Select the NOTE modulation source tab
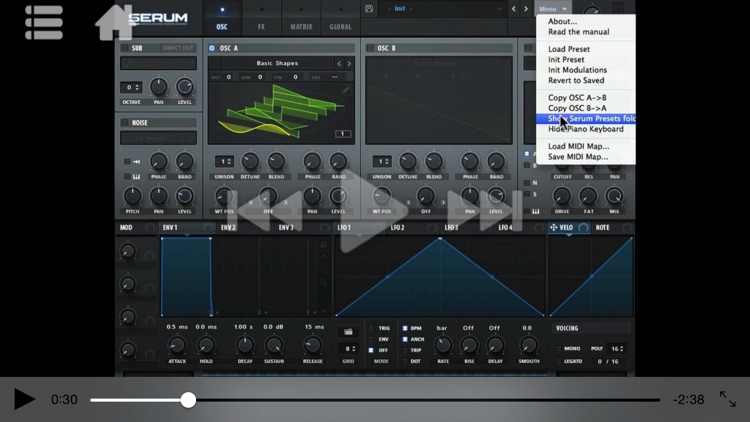The width and height of the screenshot is (750, 422). click(x=603, y=228)
